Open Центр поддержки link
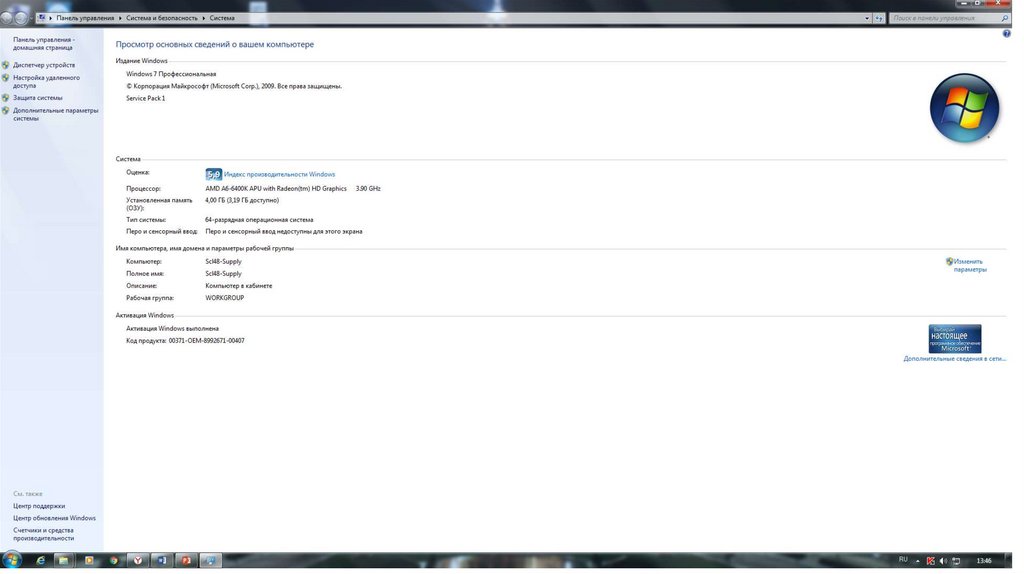The height and width of the screenshot is (574, 1024). 39,507
